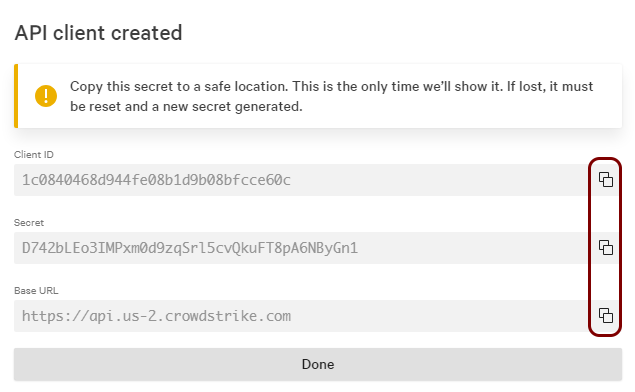Focus the Client ID value field
This screenshot has height=392, width=635.
pyautogui.click(x=300, y=180)
